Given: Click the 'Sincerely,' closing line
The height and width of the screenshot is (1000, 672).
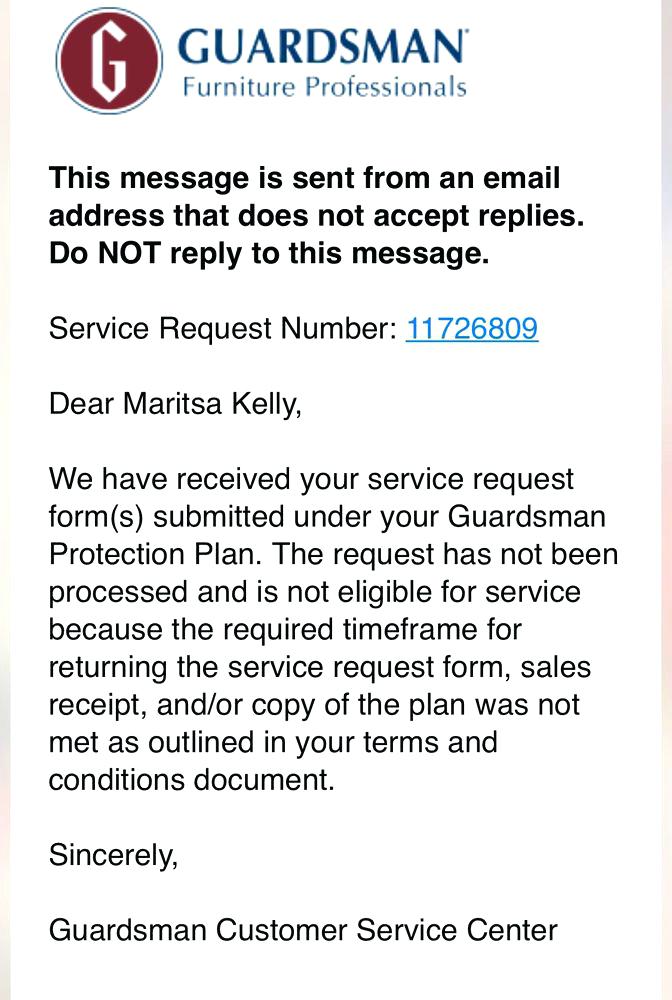Looking at the screenshot, I should 113,855.
